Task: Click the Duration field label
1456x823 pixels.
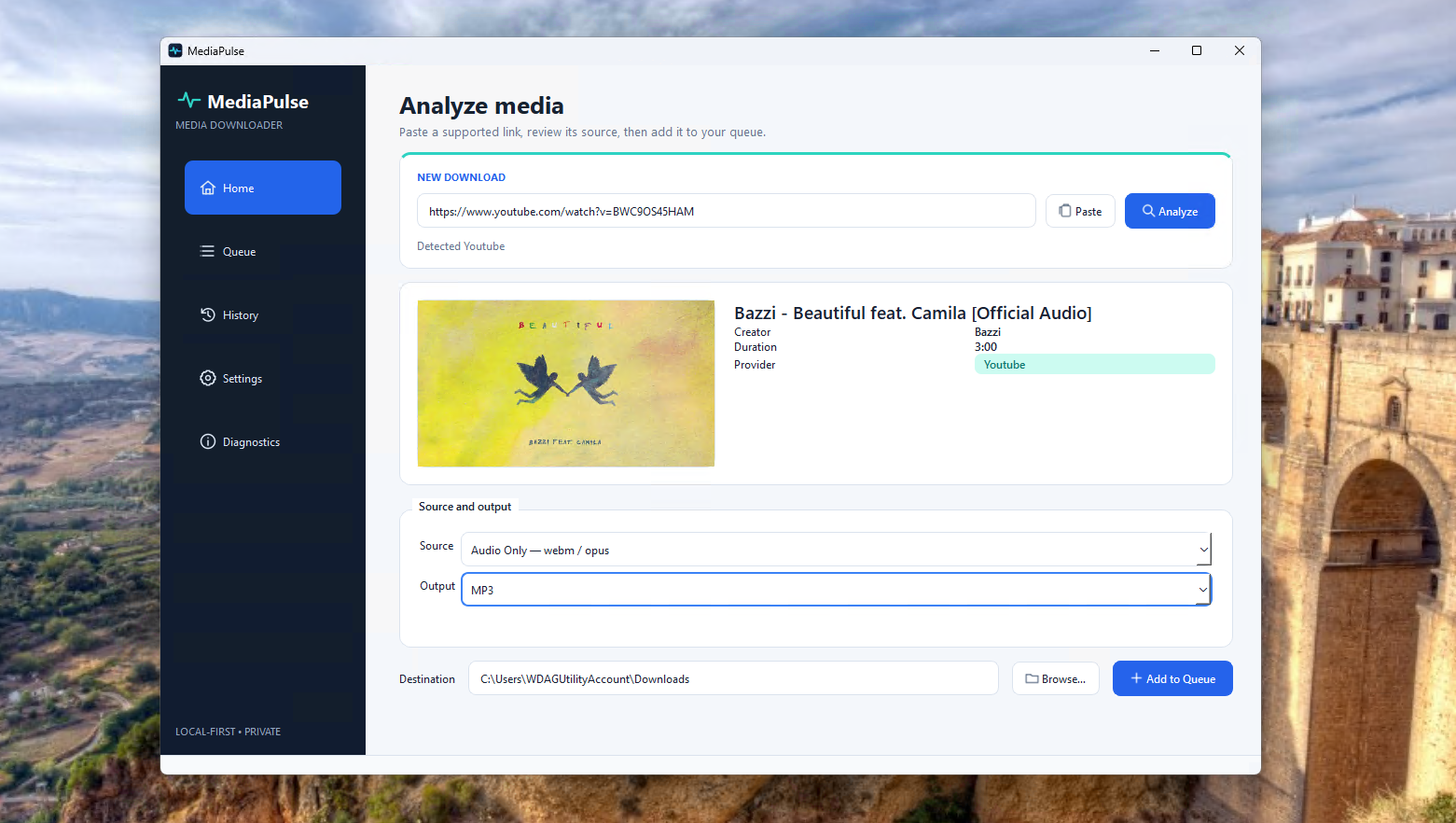Action: (756, 347)
